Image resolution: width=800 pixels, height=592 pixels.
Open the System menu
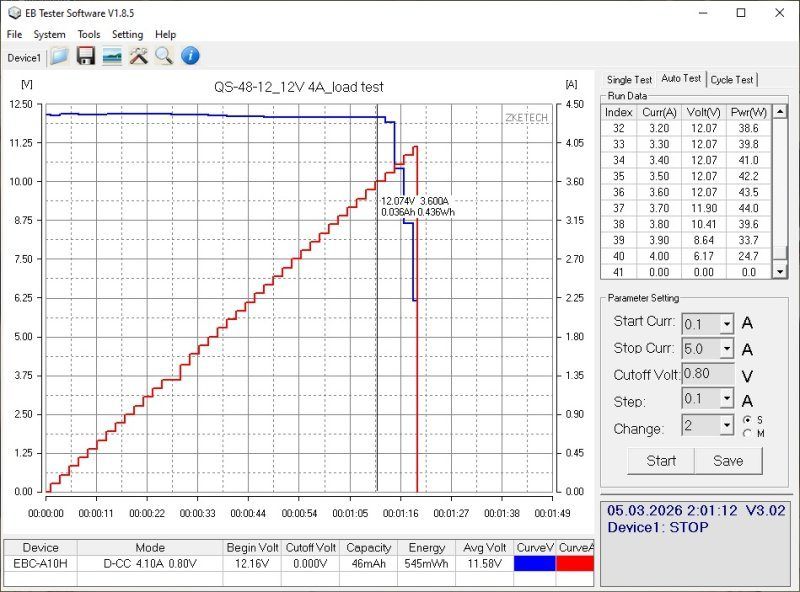tap(49, 34)
